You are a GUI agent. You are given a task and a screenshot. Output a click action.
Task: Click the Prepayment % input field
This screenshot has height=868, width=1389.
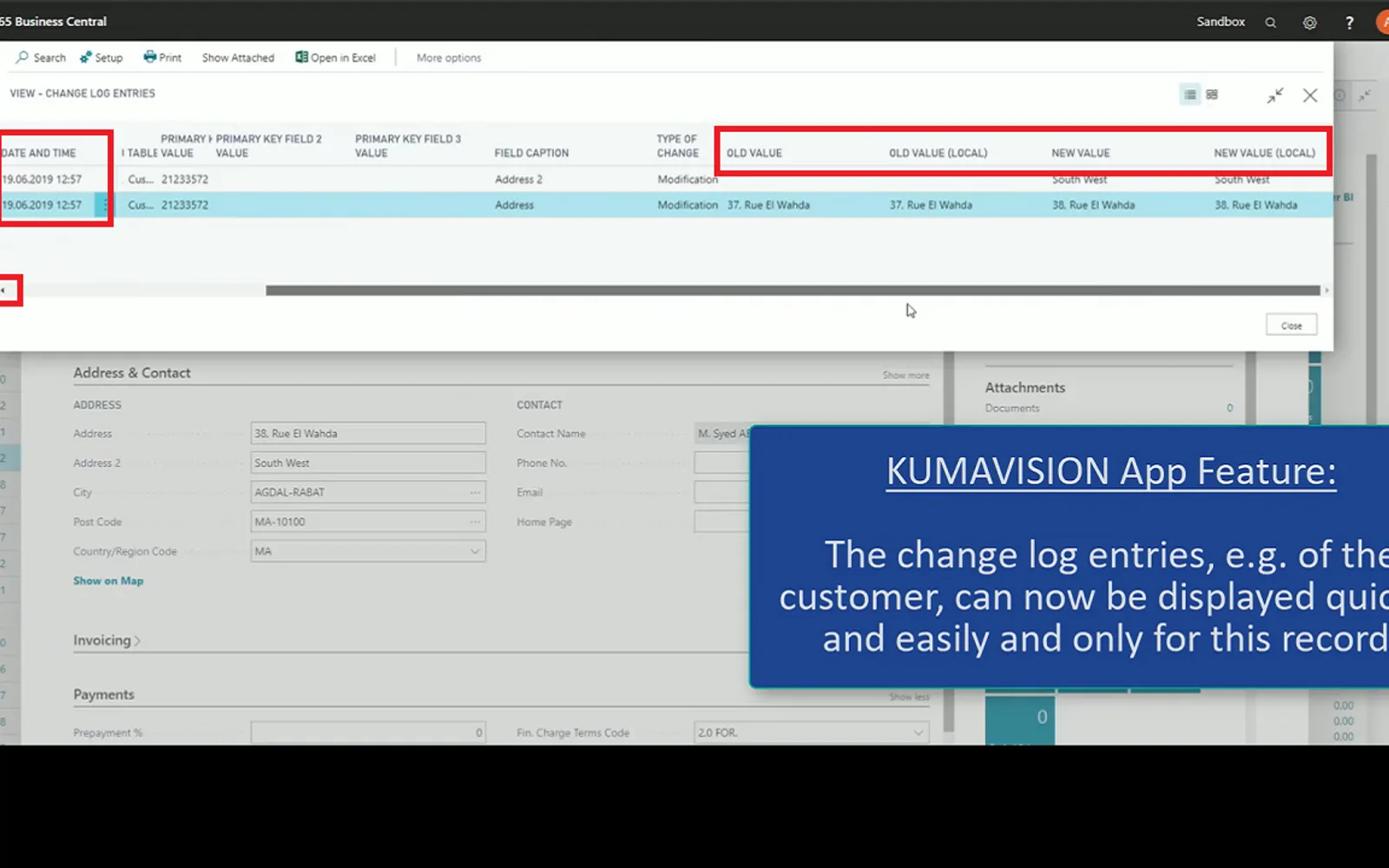point(368,733)
